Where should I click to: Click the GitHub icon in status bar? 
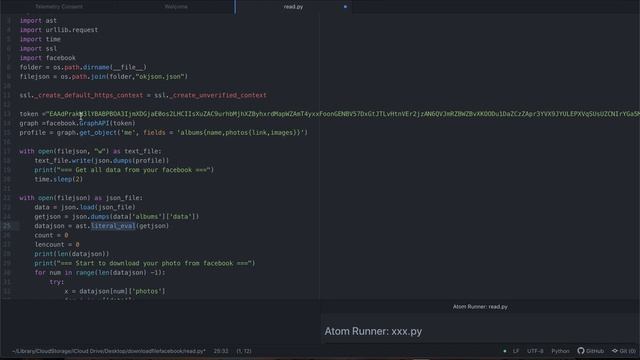[591, 351]
